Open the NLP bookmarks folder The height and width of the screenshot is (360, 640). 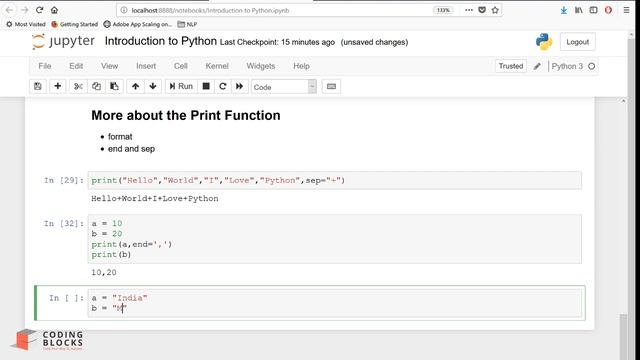coord(187,24)
